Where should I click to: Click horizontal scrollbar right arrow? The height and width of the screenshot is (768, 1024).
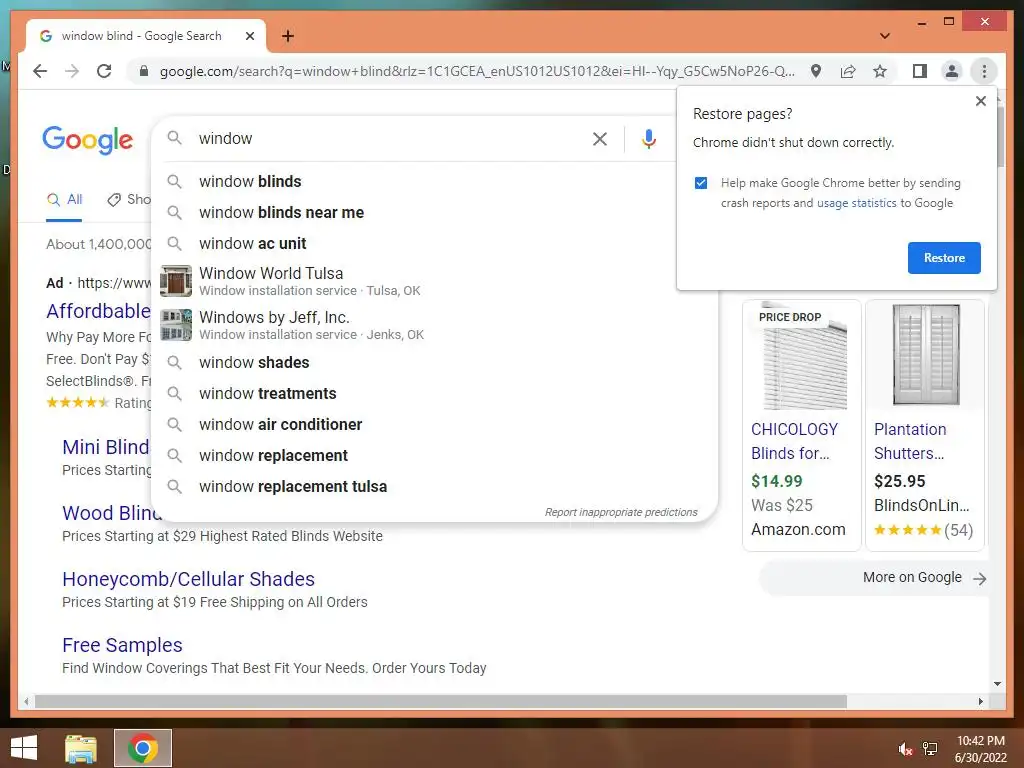pos(980,701)
